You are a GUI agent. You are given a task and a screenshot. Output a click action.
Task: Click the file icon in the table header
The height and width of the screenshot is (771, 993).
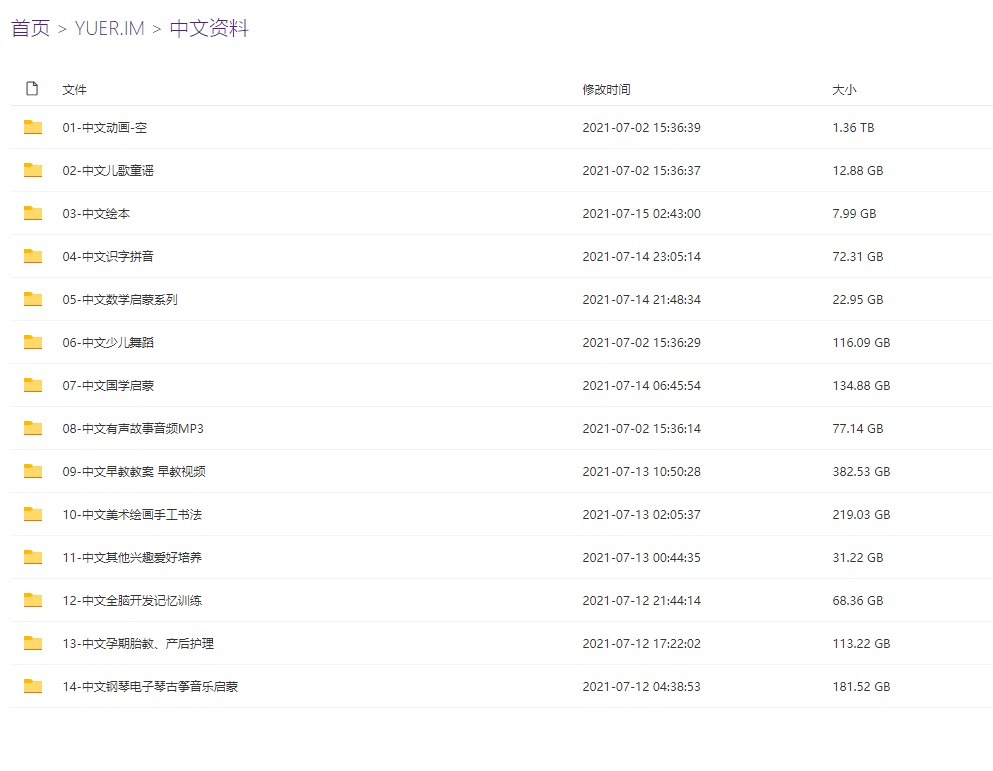click(x=32, y=88)
